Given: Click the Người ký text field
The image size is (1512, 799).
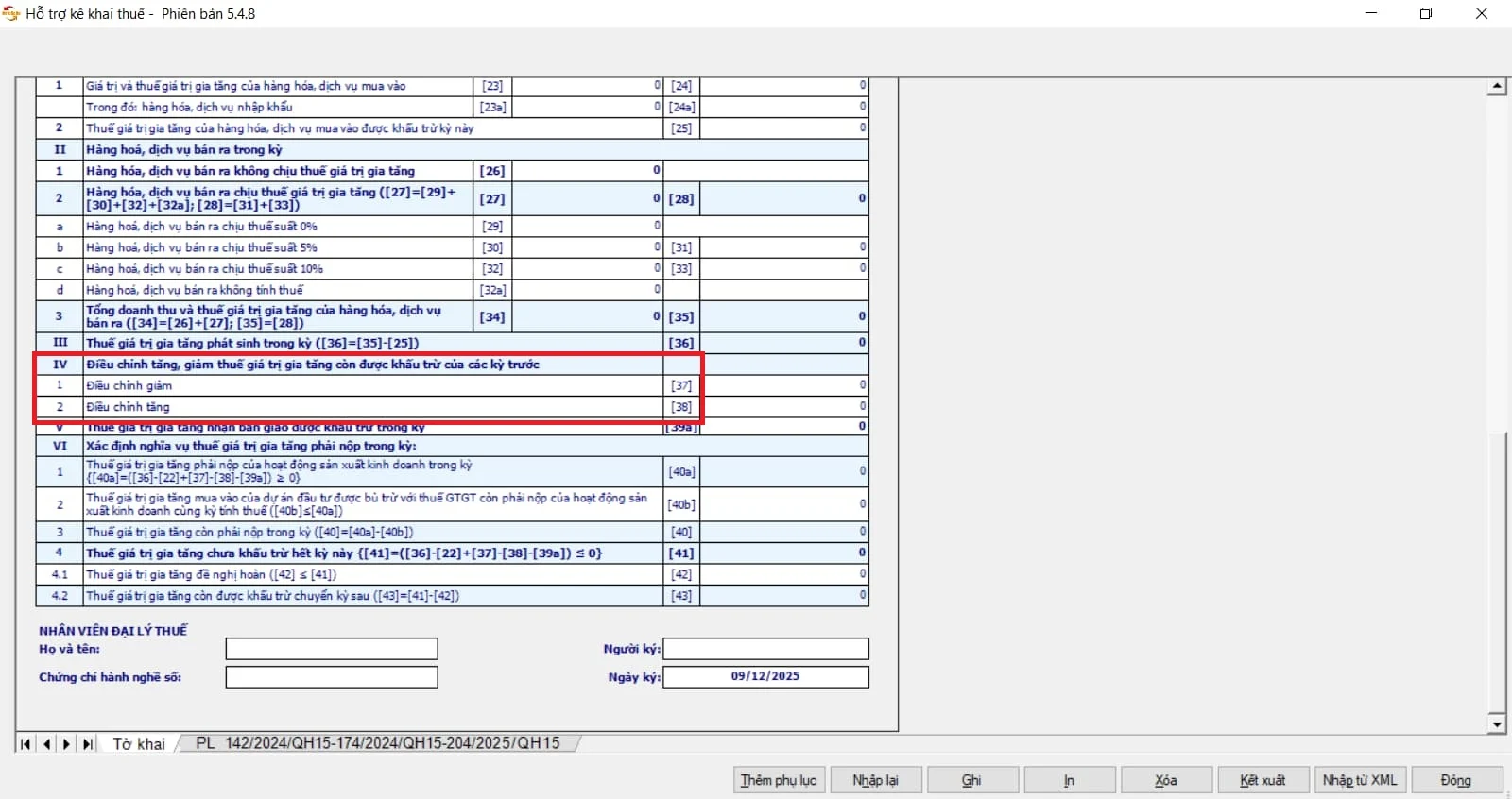Looking at the screenshot, I should tap(766, 649).
